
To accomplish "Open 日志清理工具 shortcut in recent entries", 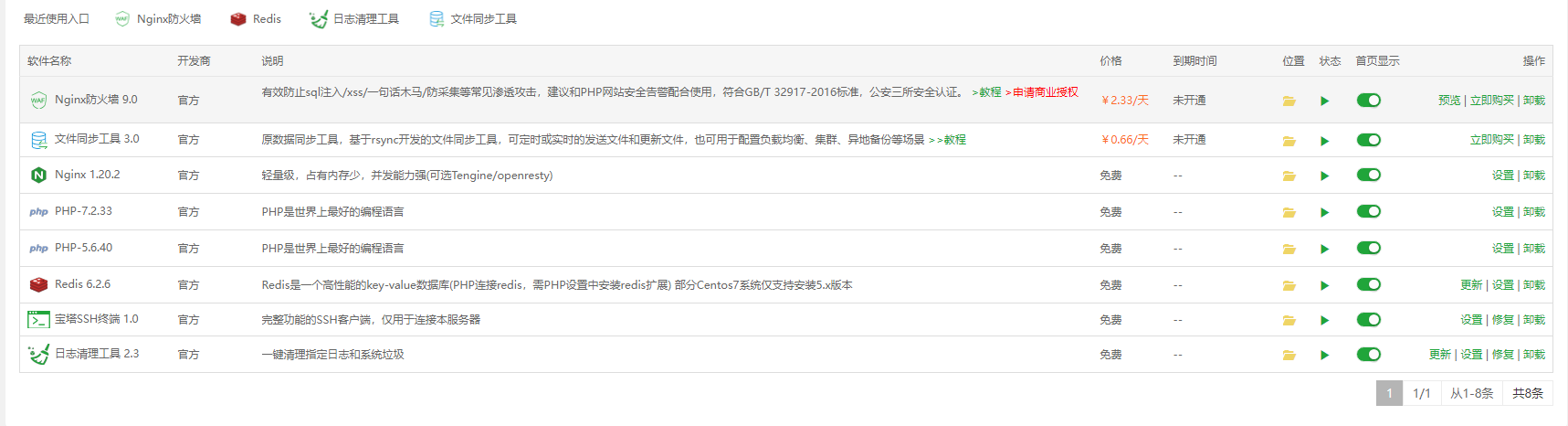I will pos(354,18).
